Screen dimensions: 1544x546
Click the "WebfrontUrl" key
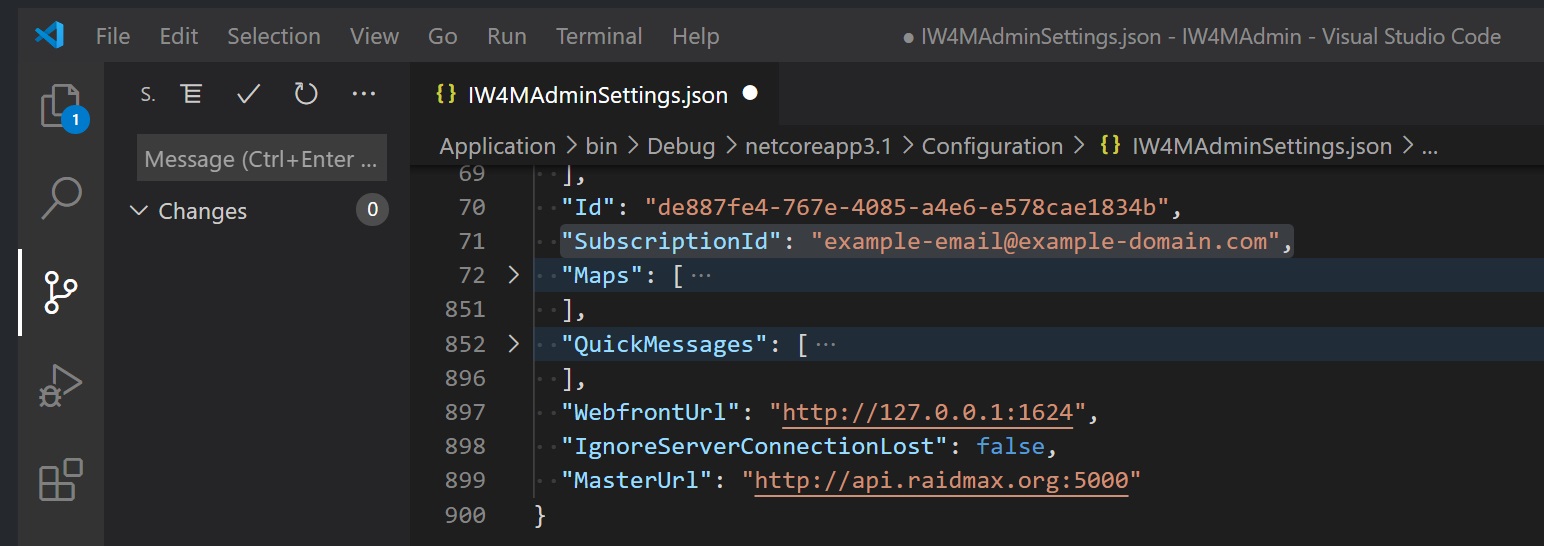(x=651, y=412)
